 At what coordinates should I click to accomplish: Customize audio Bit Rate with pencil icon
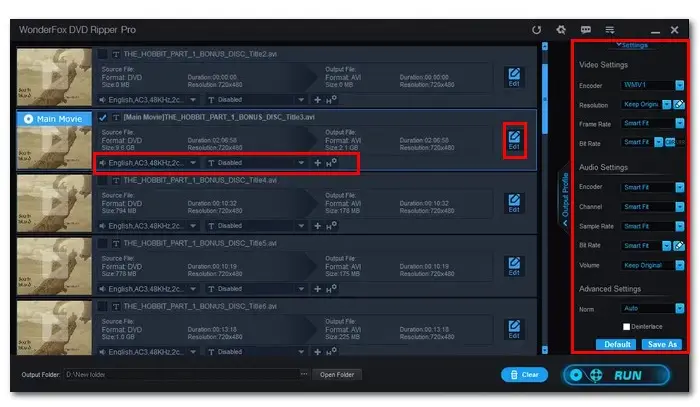[x=679, y=245]
